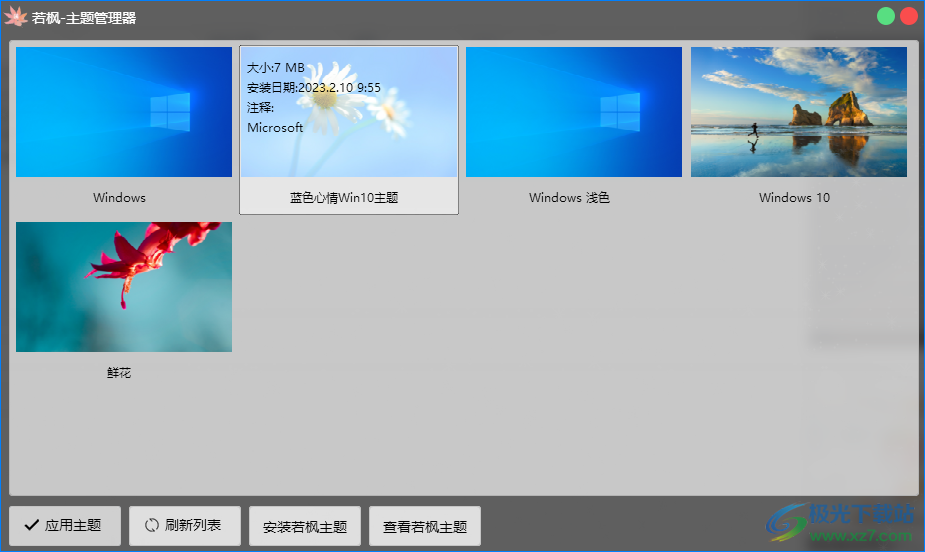
Task: Select the 鲜花 red flower theme thumbnail
Action: pyautogui.click(x=124, y=287)
